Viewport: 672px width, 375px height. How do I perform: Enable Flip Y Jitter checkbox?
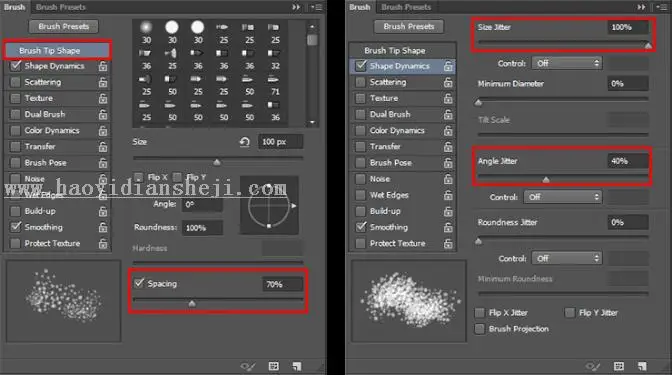click(570, 313)
